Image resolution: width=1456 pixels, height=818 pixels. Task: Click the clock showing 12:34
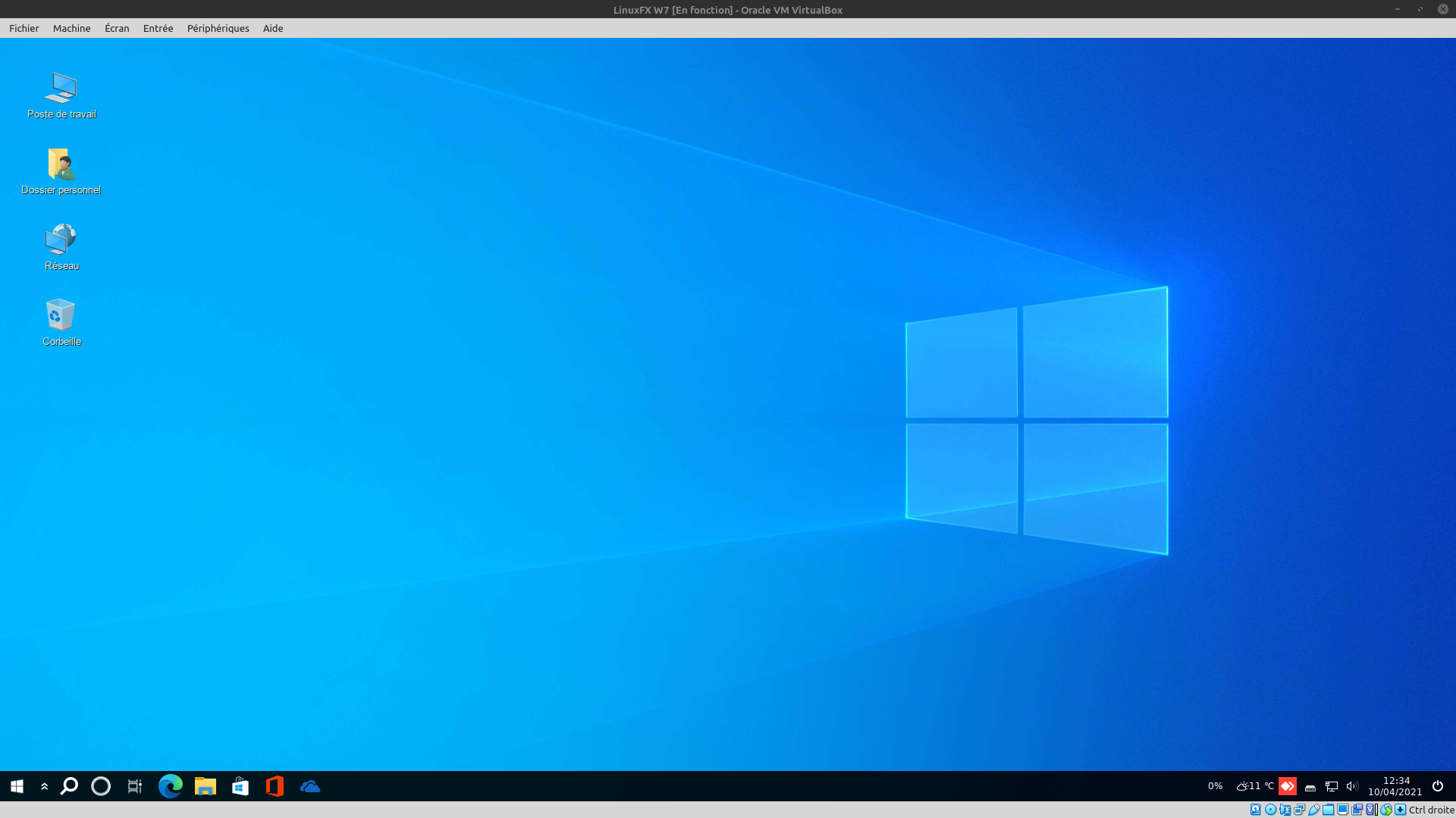tap(1395, 786)
